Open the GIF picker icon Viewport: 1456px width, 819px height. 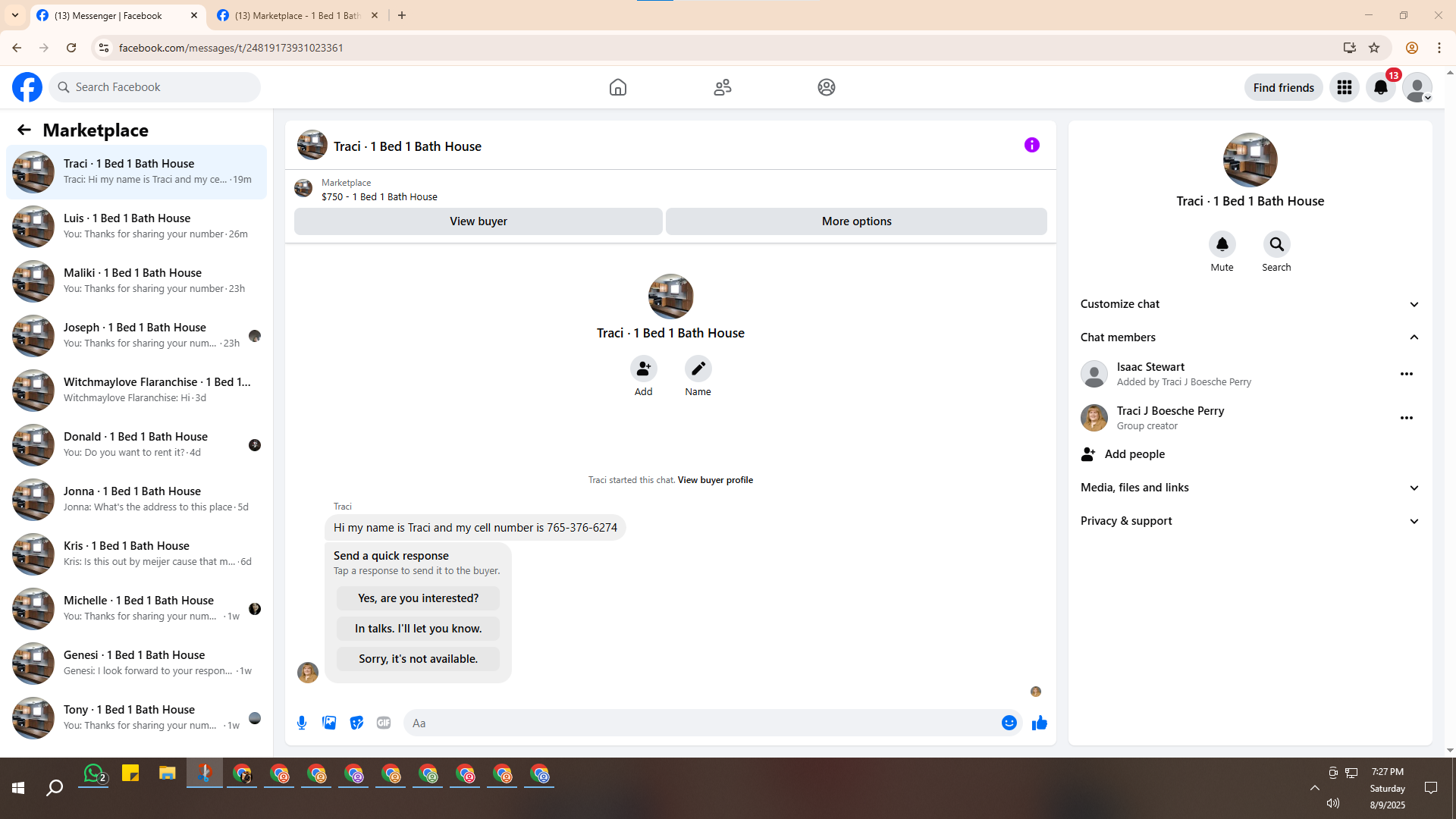(384, 723)
